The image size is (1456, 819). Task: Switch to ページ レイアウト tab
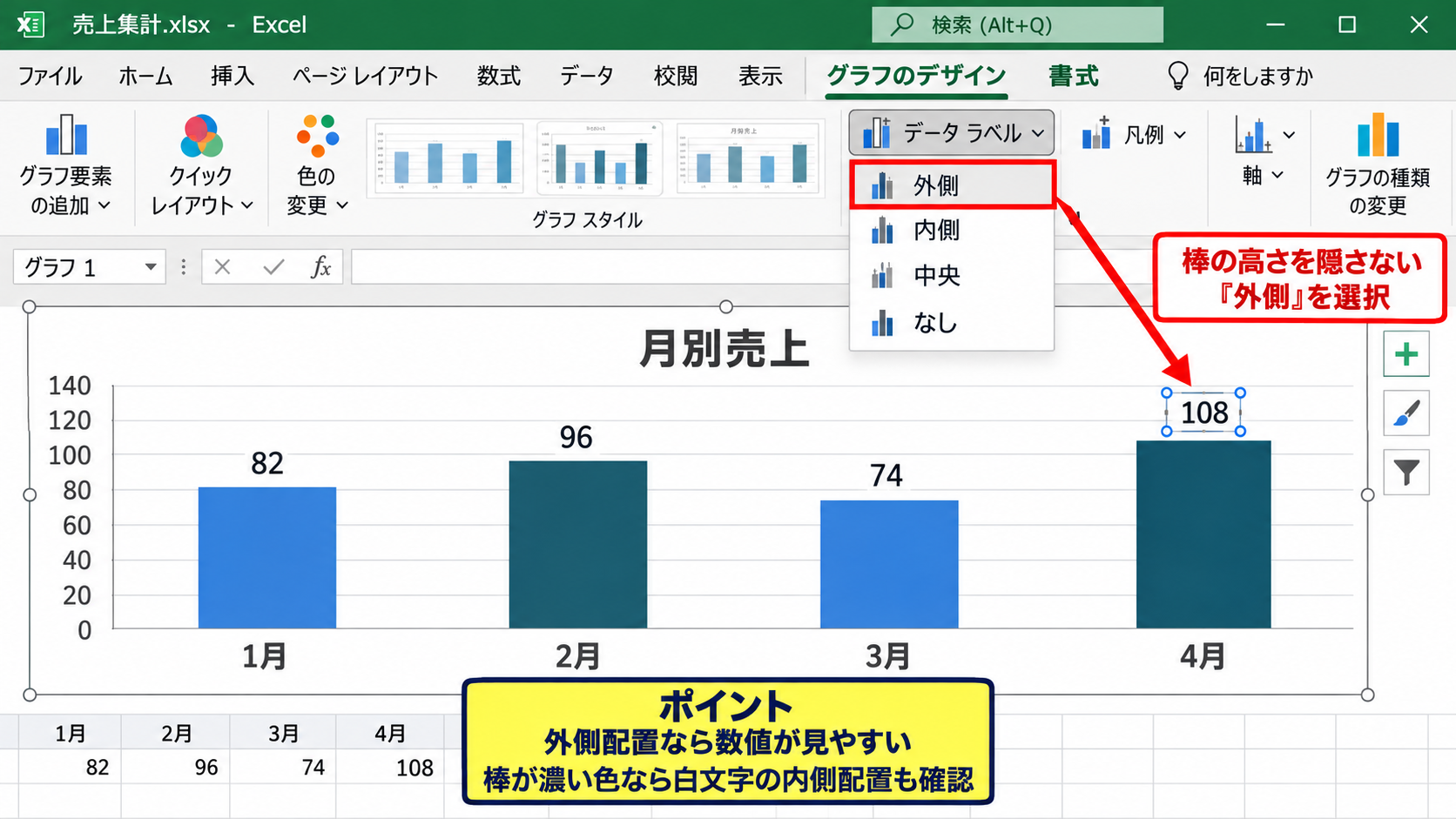point(365,76)
